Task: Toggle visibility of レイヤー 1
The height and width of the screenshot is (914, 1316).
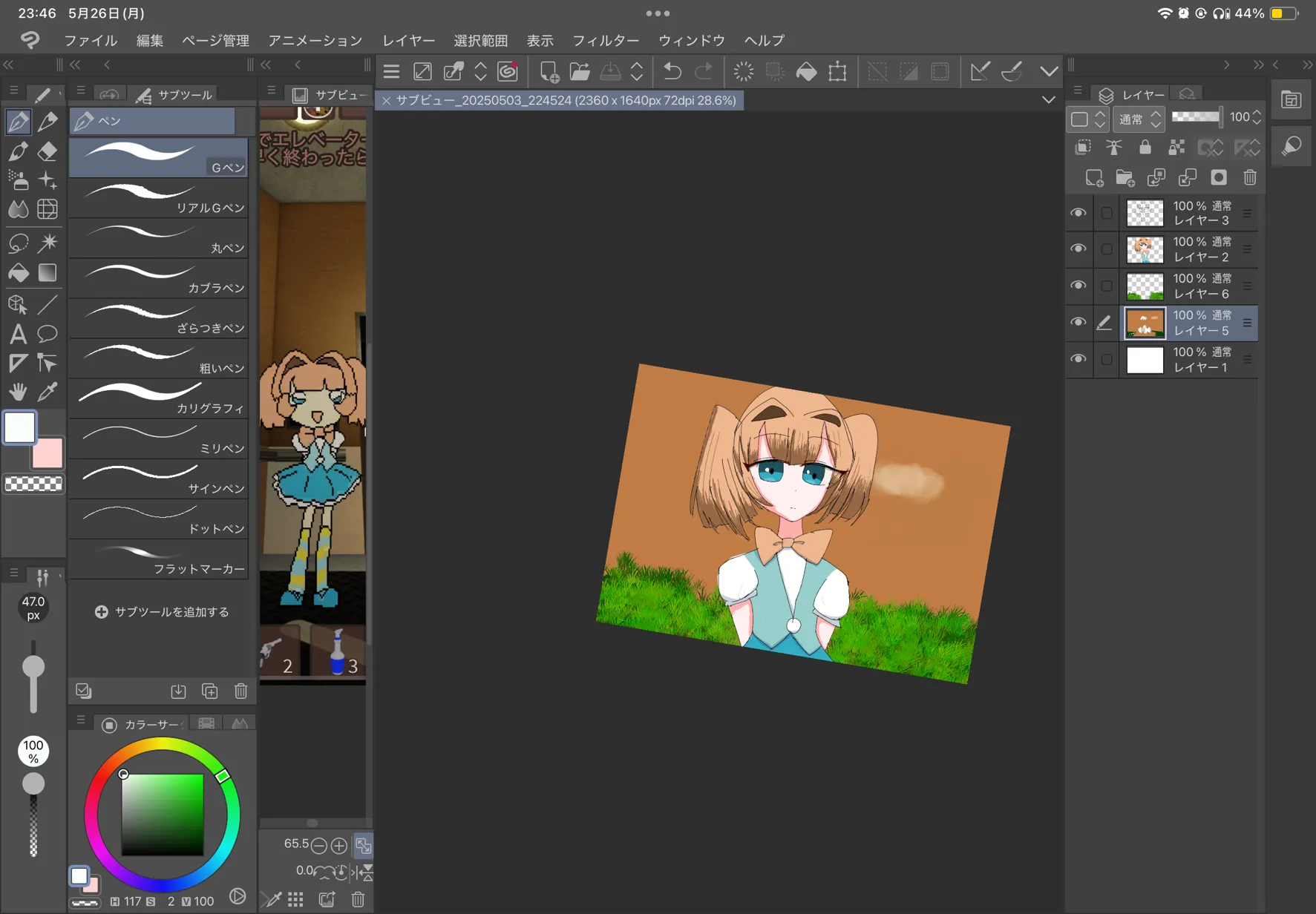Action: 1078,359
